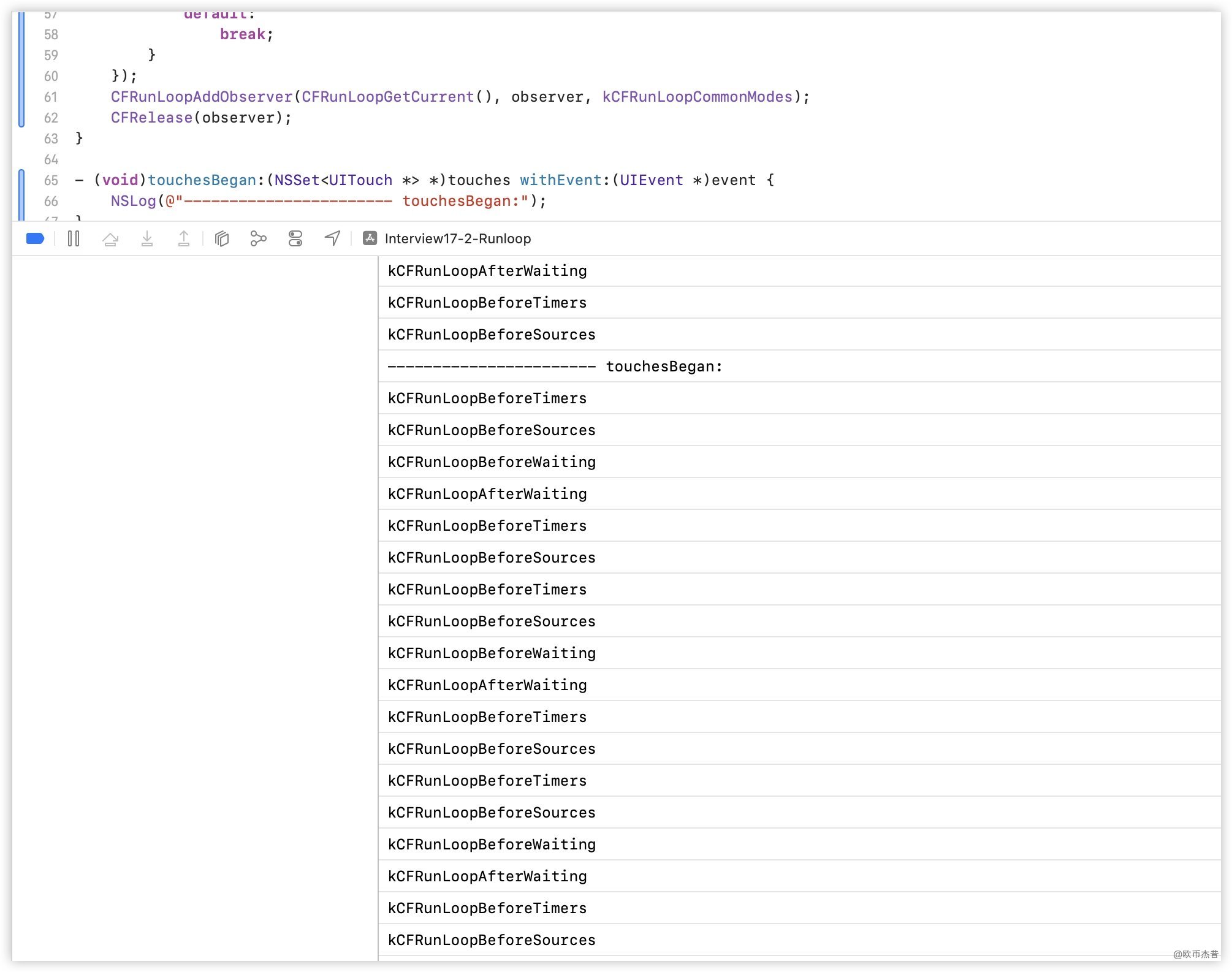Open the Debug View Hierarchy
Image resolution: width=1232 pixels, height=972 pixels.
pos(222,238)
